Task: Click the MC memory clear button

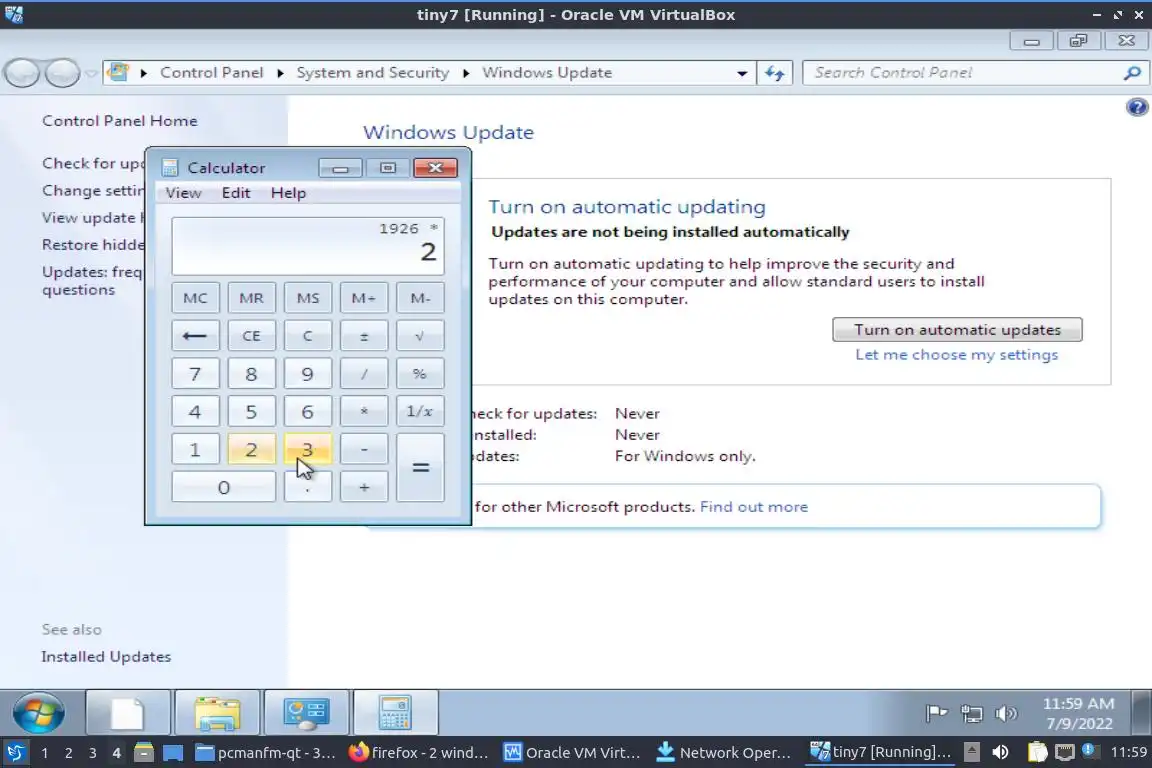Action: click(x=195, y=298)
